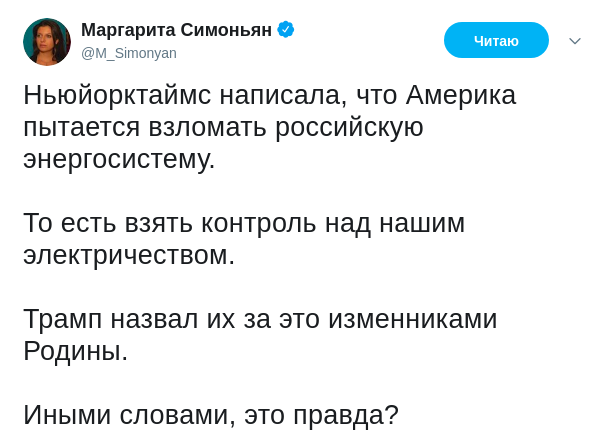Click the word Родины
The width and height of the screenshot is (607, 441).
click(x=75, y=351)
